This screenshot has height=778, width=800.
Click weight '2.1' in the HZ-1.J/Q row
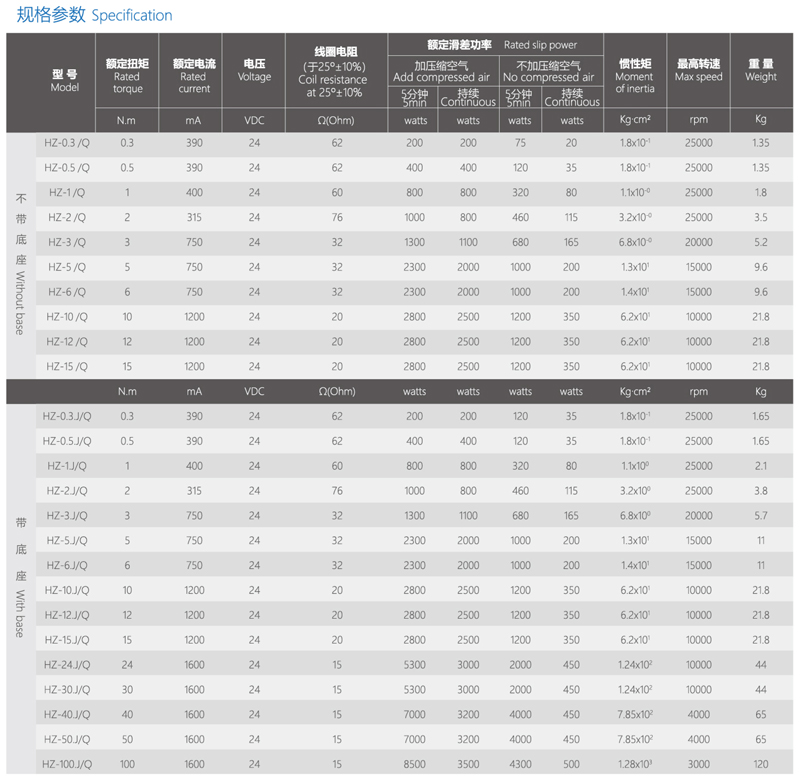761,466
